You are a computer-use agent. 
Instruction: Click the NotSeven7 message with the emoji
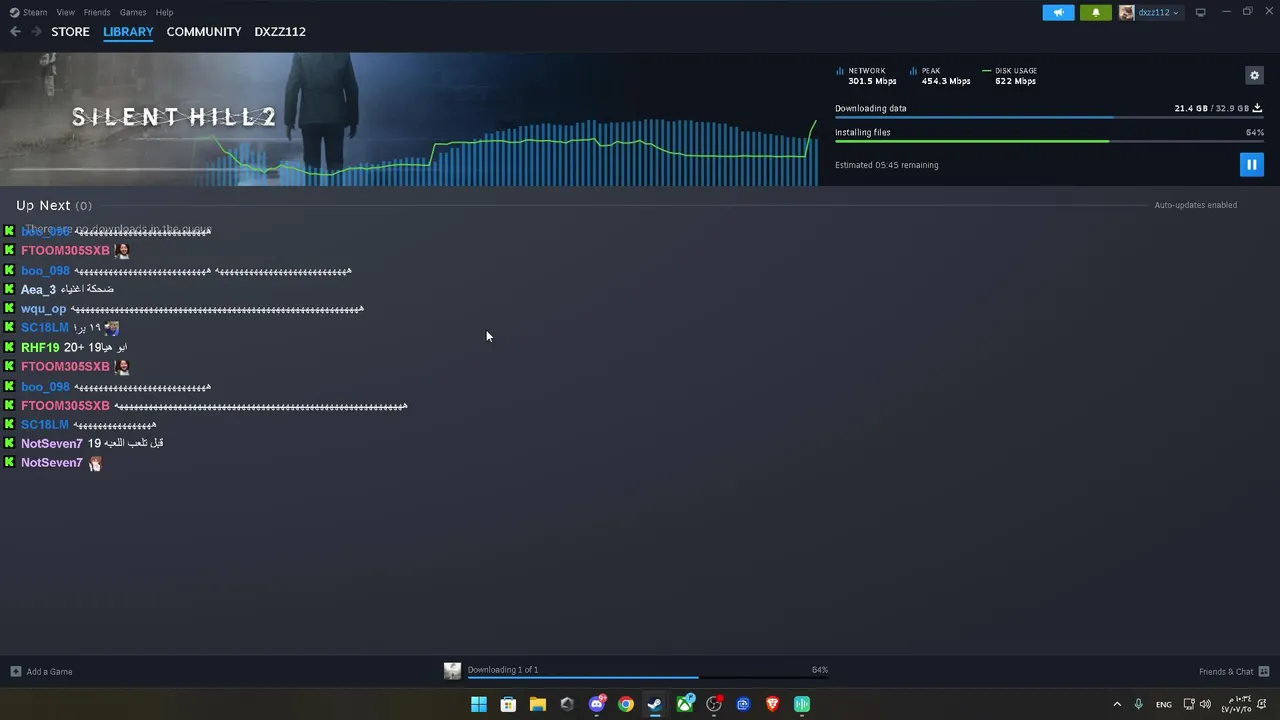pyautogui.click(x=62, y=463)
